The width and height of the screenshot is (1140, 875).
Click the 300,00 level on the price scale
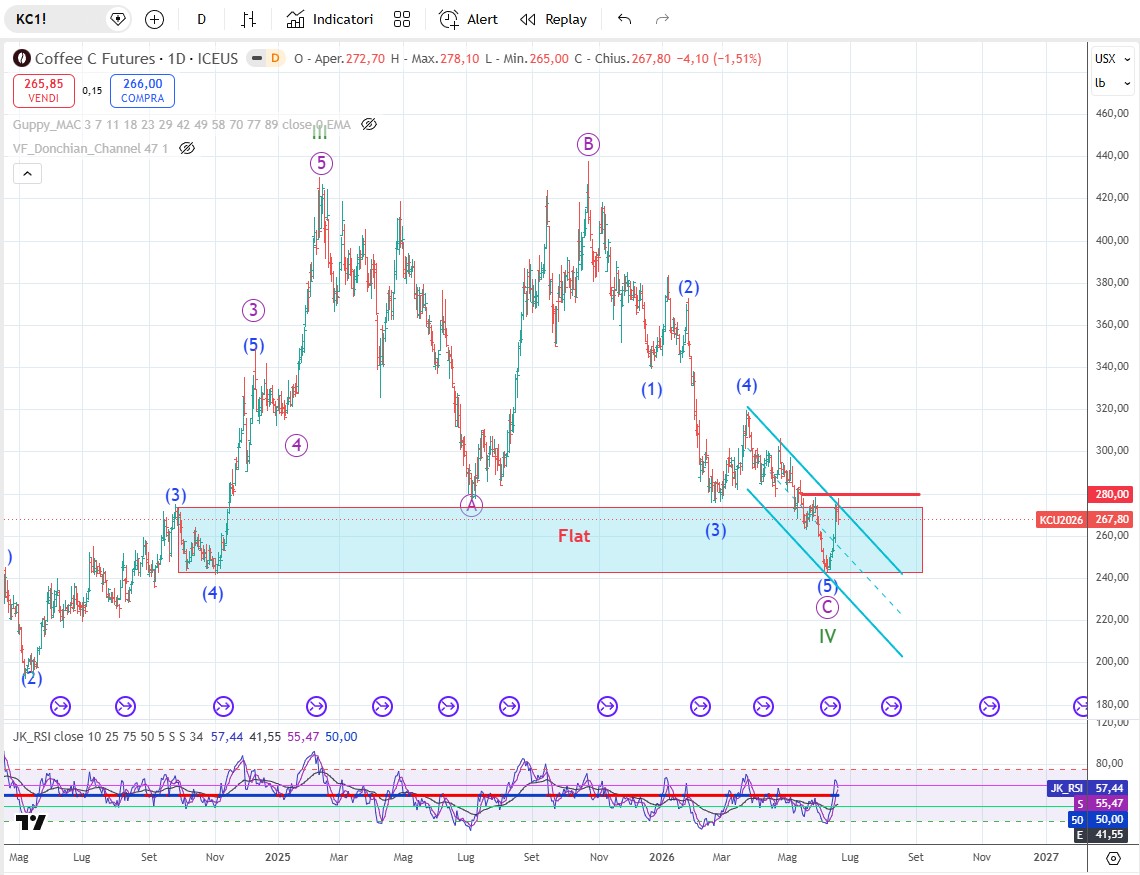click(1112, 451)
